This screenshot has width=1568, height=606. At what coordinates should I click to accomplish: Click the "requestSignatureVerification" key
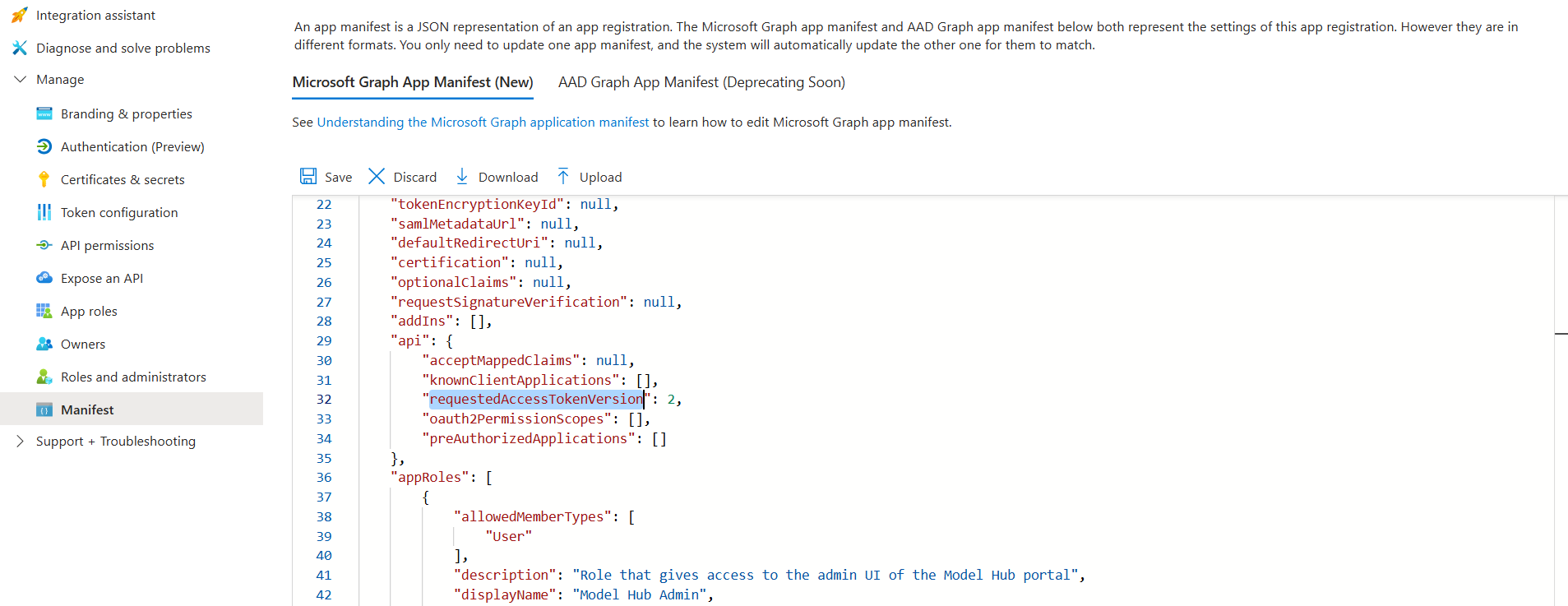[x=509, y=303]
